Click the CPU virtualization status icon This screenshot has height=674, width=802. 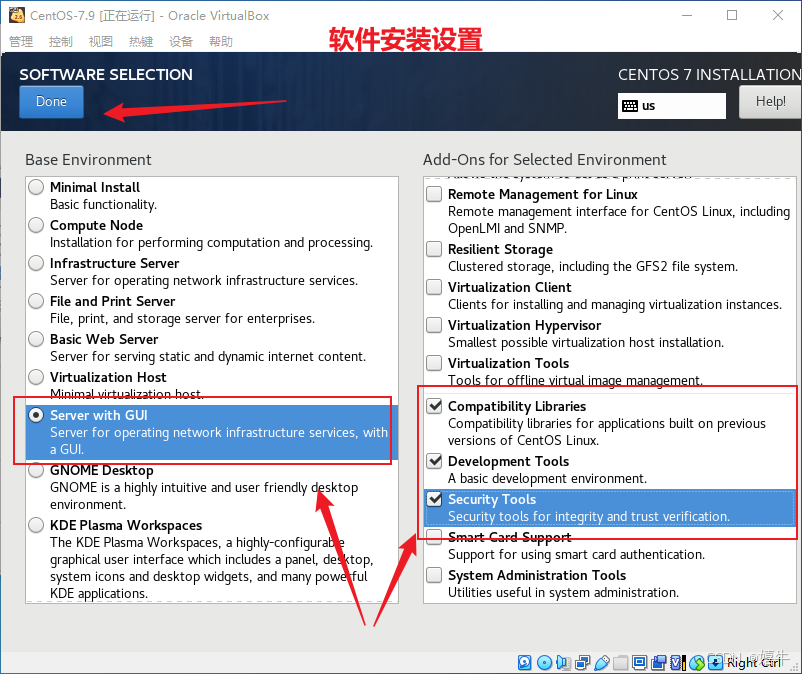678,663
